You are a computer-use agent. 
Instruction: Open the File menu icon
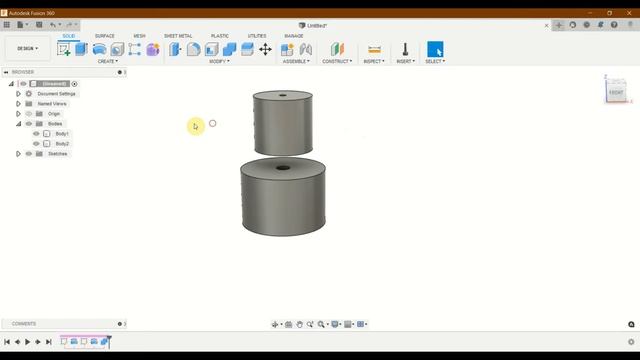20,25
